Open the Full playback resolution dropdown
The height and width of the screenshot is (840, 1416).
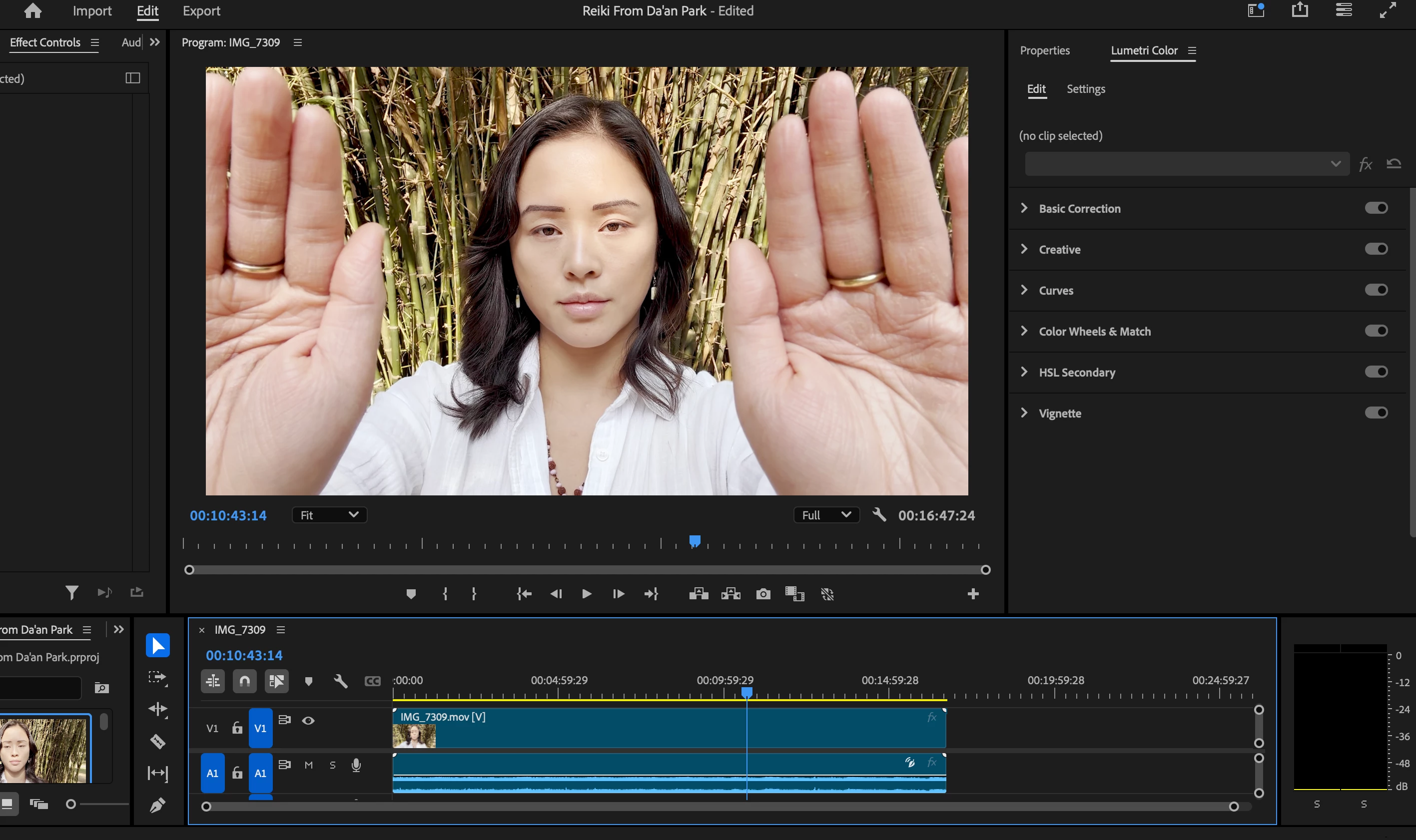pos(825,515)
